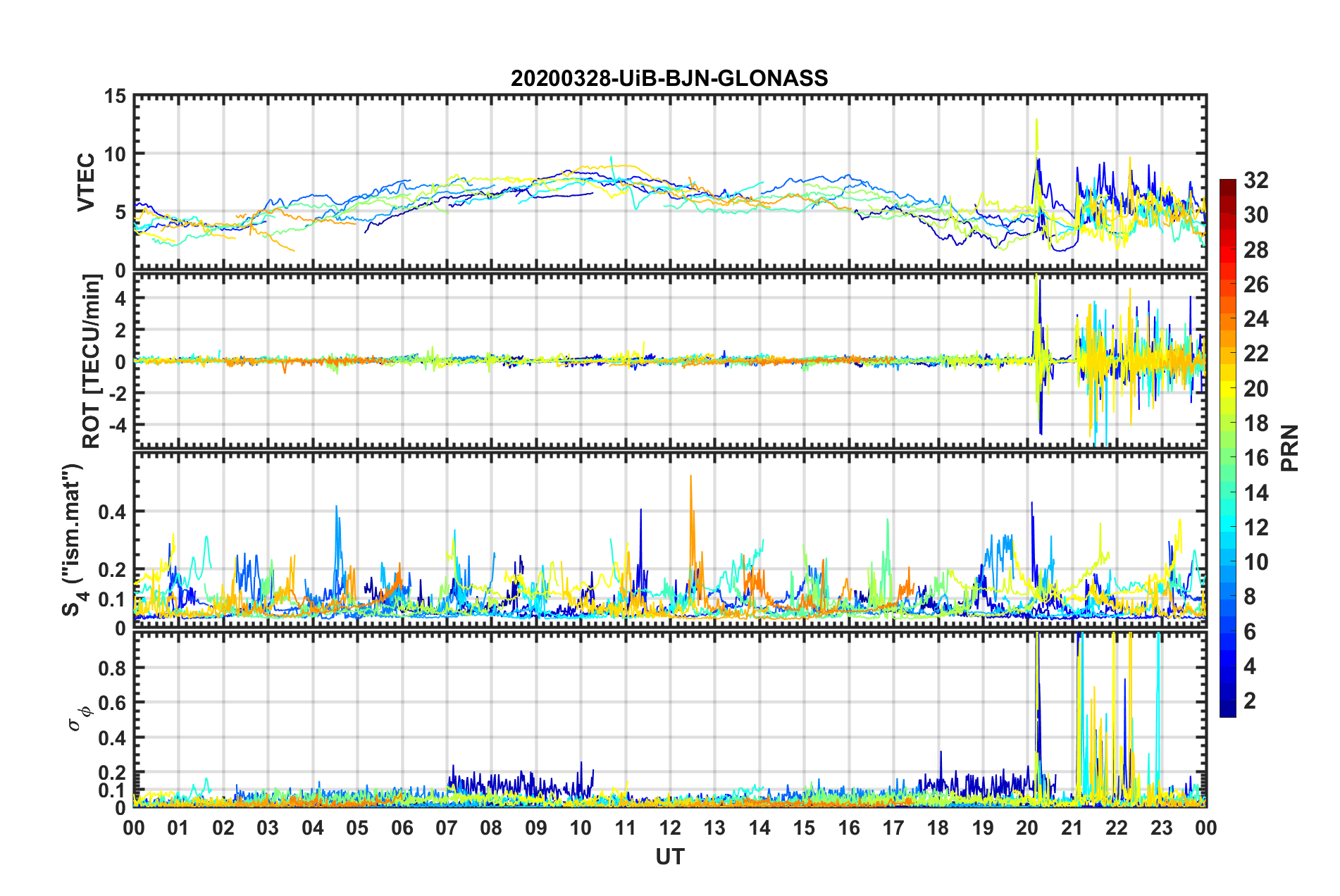Click the colorbar tick label 26
This screenshot has height=896, width=1340.
(x=1256, y=285)
